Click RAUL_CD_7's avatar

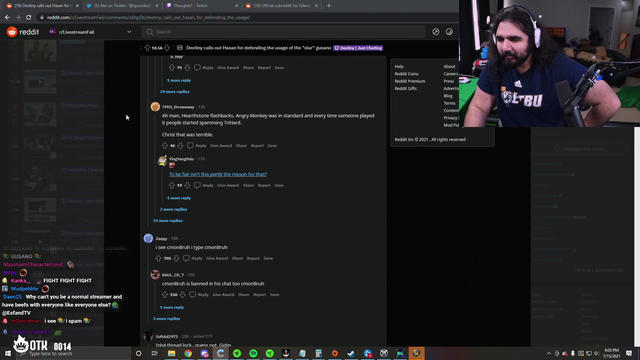(155, 275)
